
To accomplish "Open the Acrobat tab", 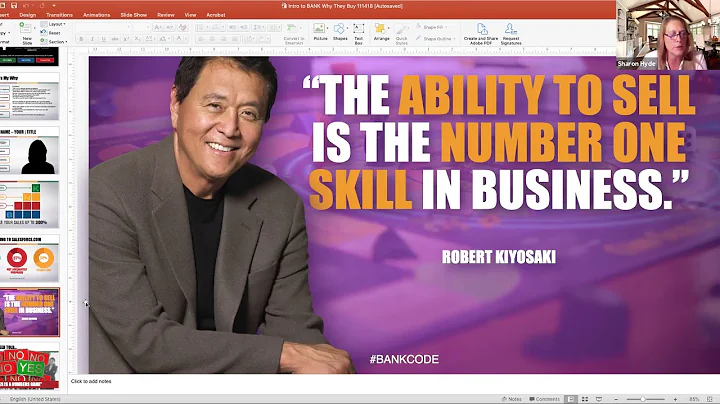I will point(216,15).
